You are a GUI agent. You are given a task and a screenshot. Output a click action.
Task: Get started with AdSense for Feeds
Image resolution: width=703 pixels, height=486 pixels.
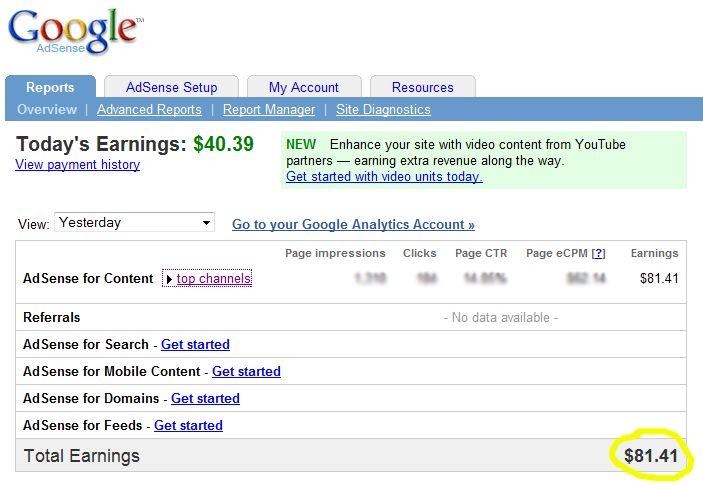point(188,425)
